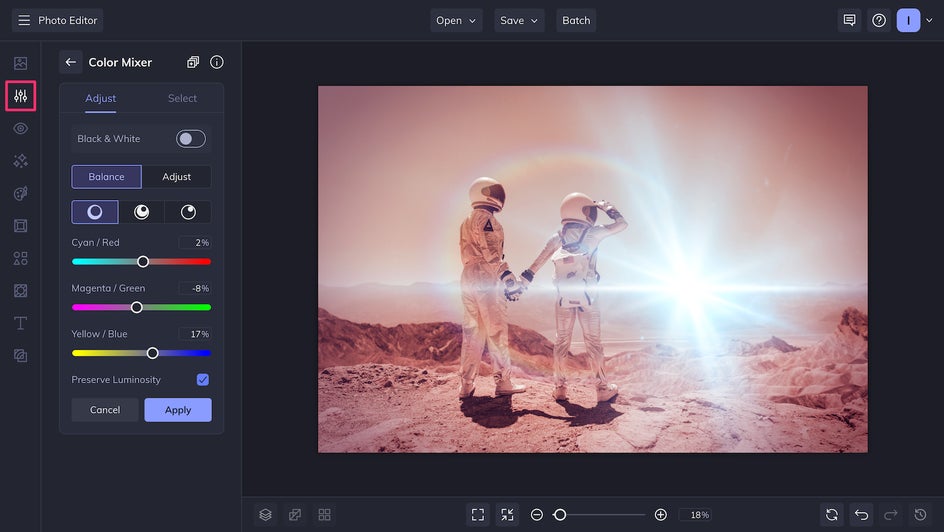The height and width of the screenshot is (532, 944).
Task: Select the Balance mode button
Action: (x=107, y=177)
